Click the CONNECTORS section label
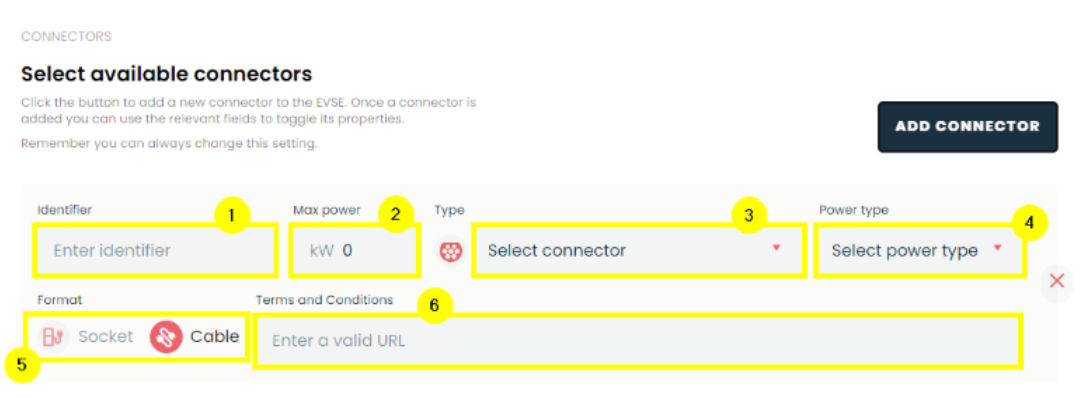This screenshot has height=398, width=1080. [x=66, y=36]
